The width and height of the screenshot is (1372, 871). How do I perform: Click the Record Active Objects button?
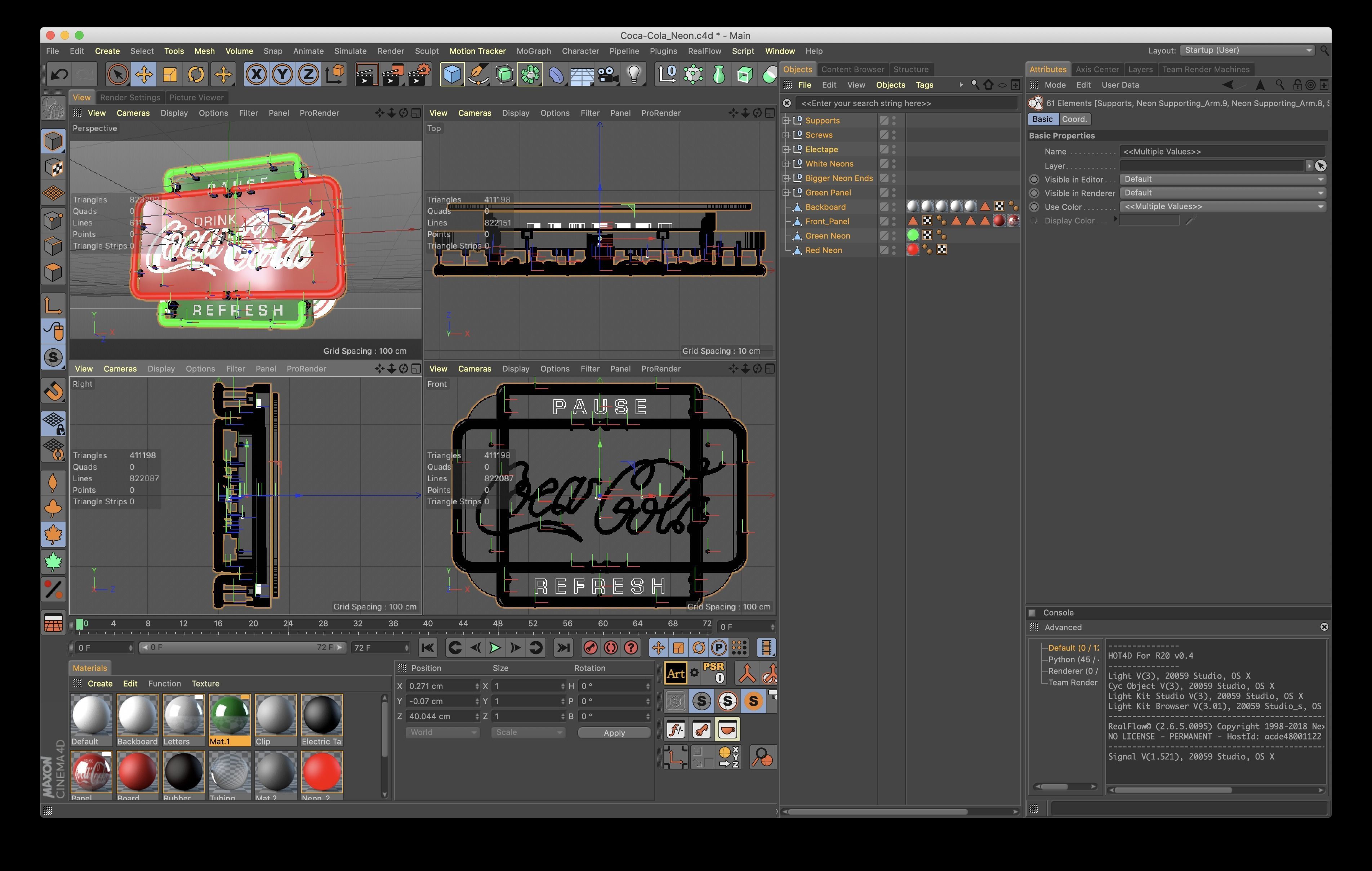591,648
